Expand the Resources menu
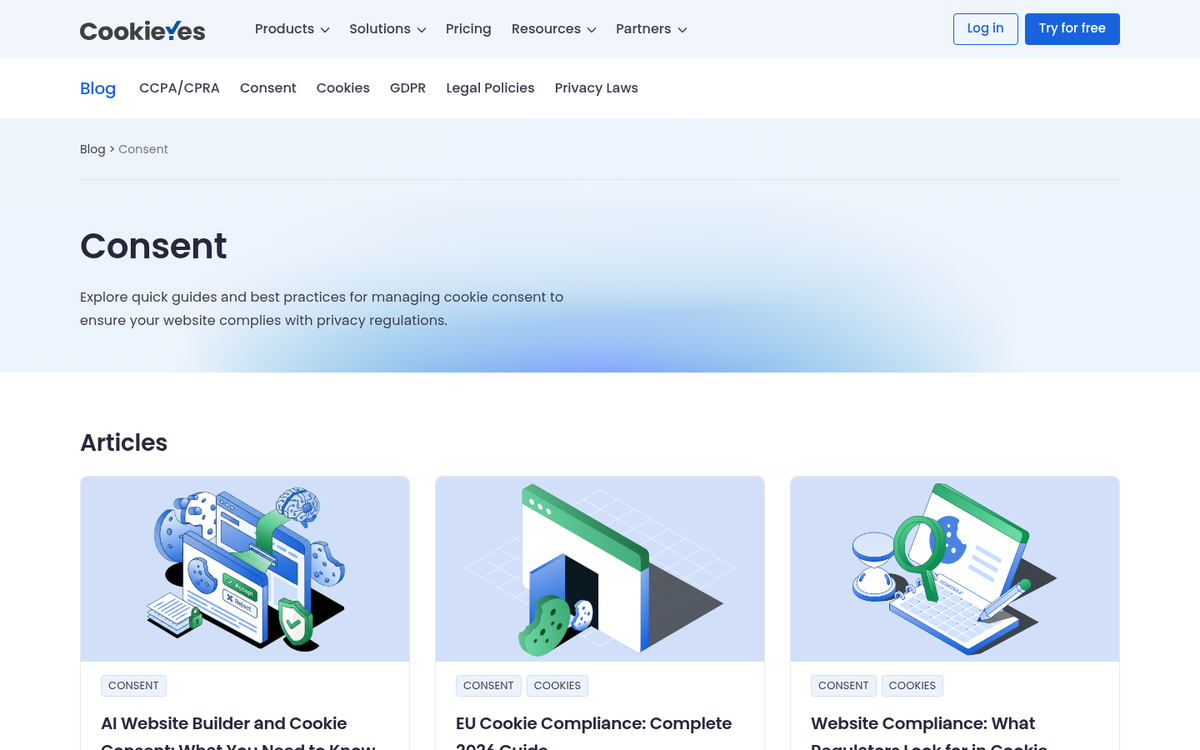This screenshot has height=750, width=1200. tap(553, 29)
